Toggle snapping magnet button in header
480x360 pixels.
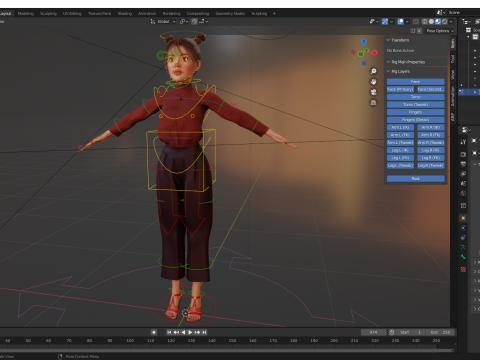pos(194,22)
